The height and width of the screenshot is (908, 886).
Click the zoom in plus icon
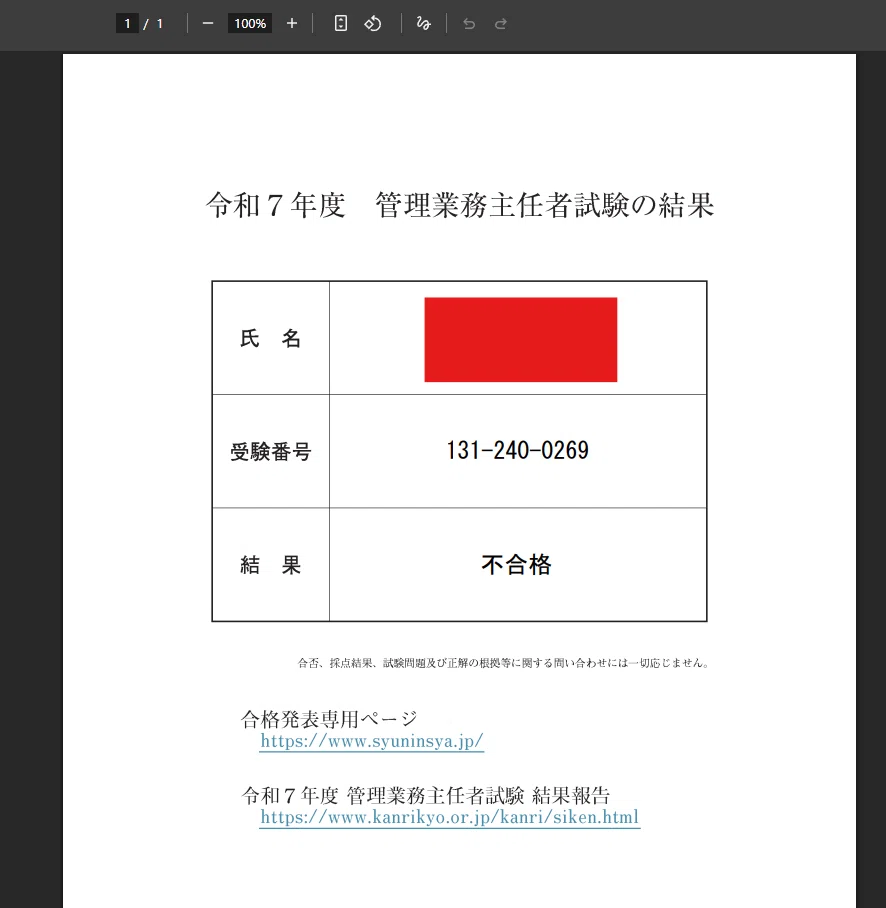292,24
